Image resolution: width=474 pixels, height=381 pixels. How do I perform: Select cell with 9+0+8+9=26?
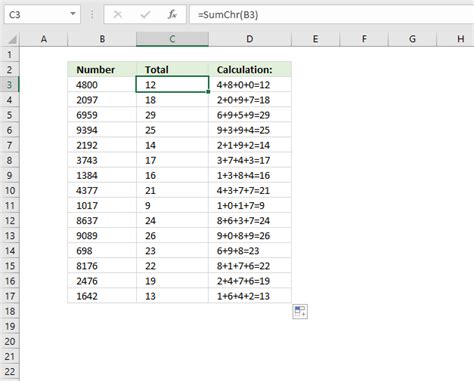pyautogui.click(x=250, y=236)
